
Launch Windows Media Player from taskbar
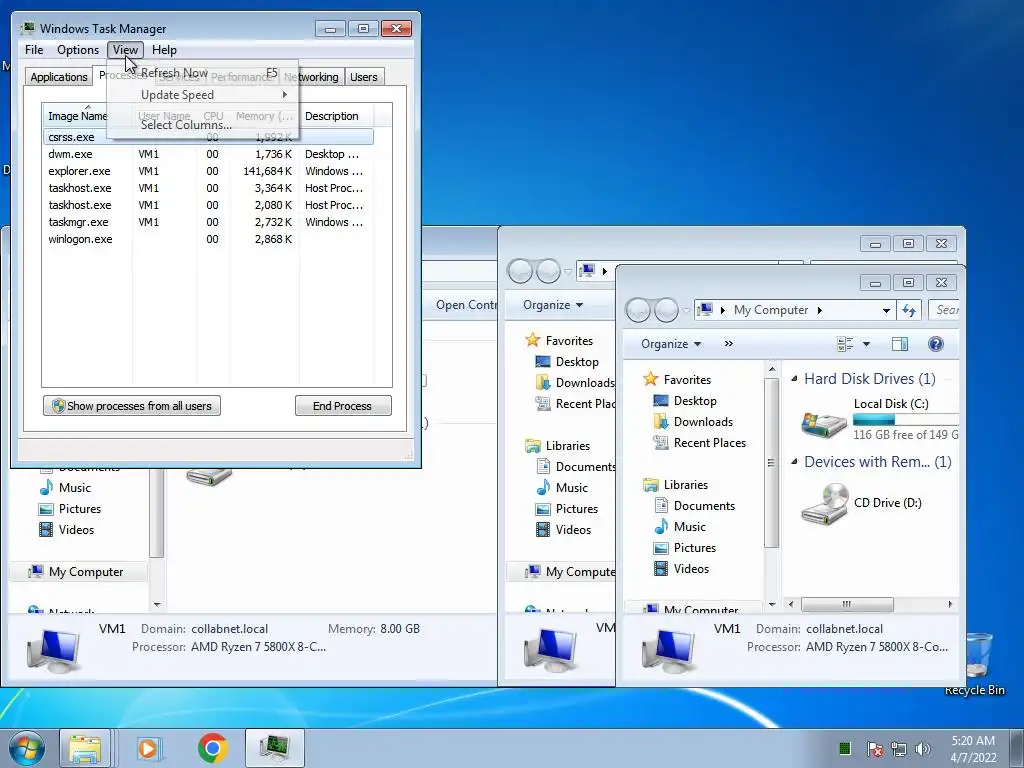(148, 748)
